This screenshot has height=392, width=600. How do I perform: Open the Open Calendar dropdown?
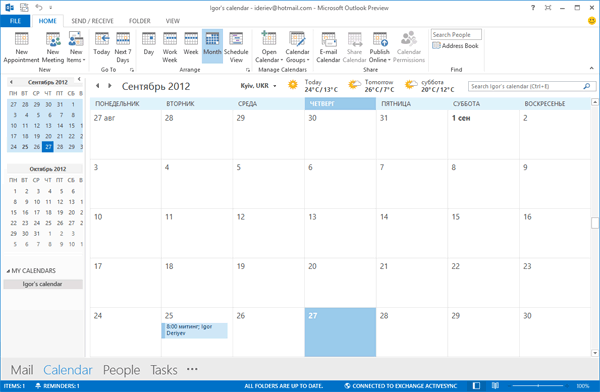(x=269, y=47)
